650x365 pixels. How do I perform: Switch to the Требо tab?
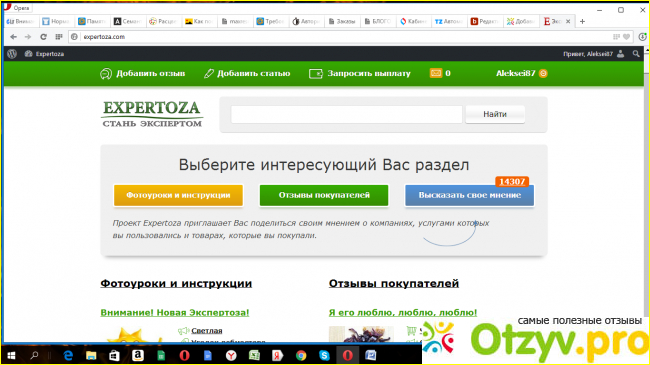[x=270, y=21]
